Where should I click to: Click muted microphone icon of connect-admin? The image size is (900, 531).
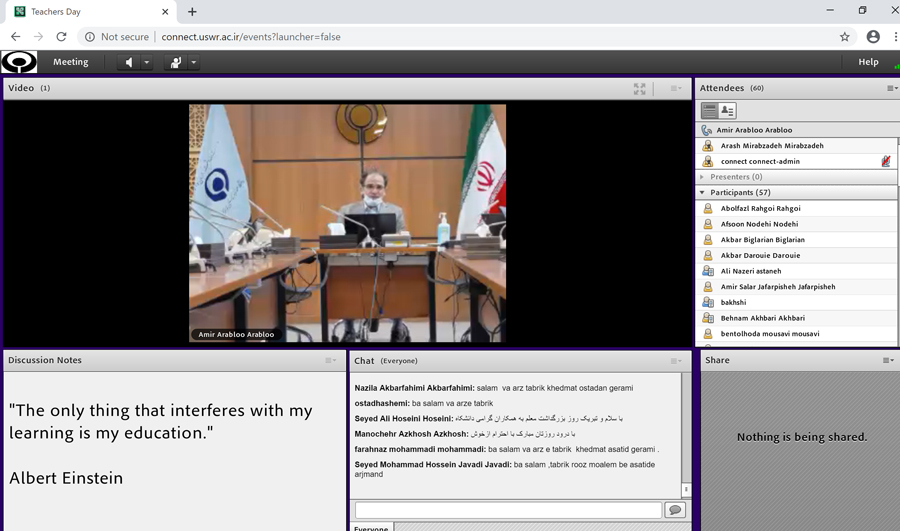[886, 161]
